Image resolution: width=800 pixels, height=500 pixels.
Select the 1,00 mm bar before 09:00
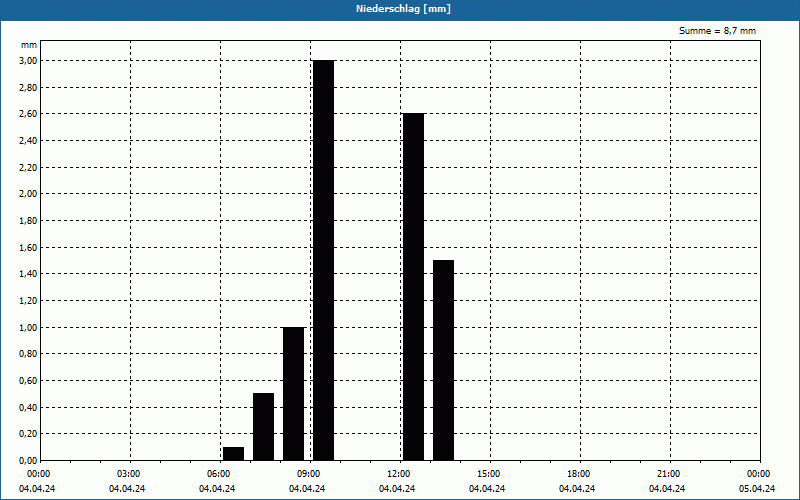tap(293, 393)
